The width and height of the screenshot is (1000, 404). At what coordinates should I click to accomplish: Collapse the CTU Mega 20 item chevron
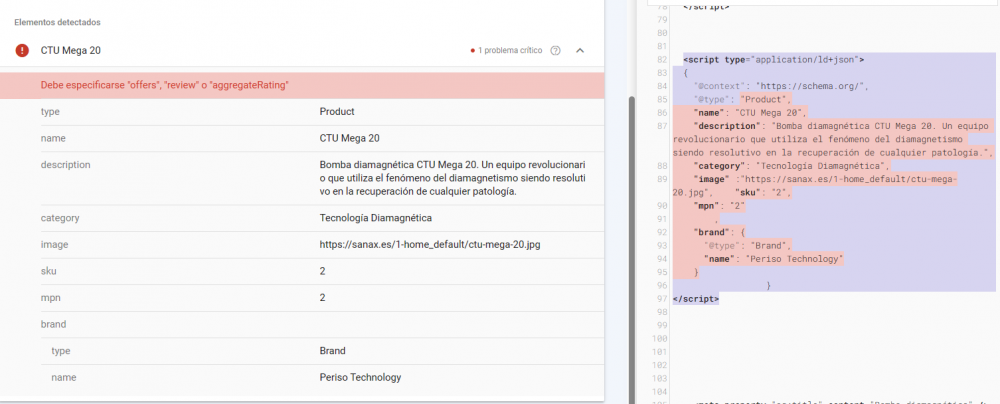coord(580,50)
